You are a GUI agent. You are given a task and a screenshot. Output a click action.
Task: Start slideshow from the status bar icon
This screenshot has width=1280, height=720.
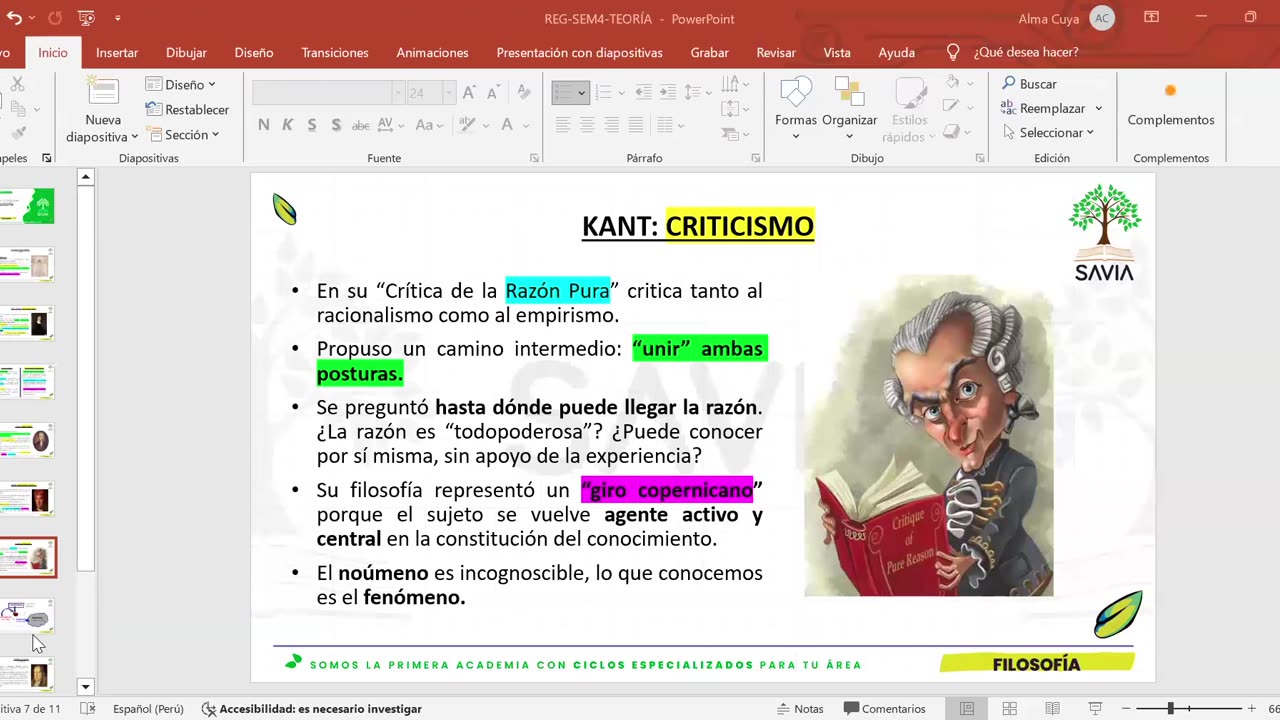tap(1093, 709)
